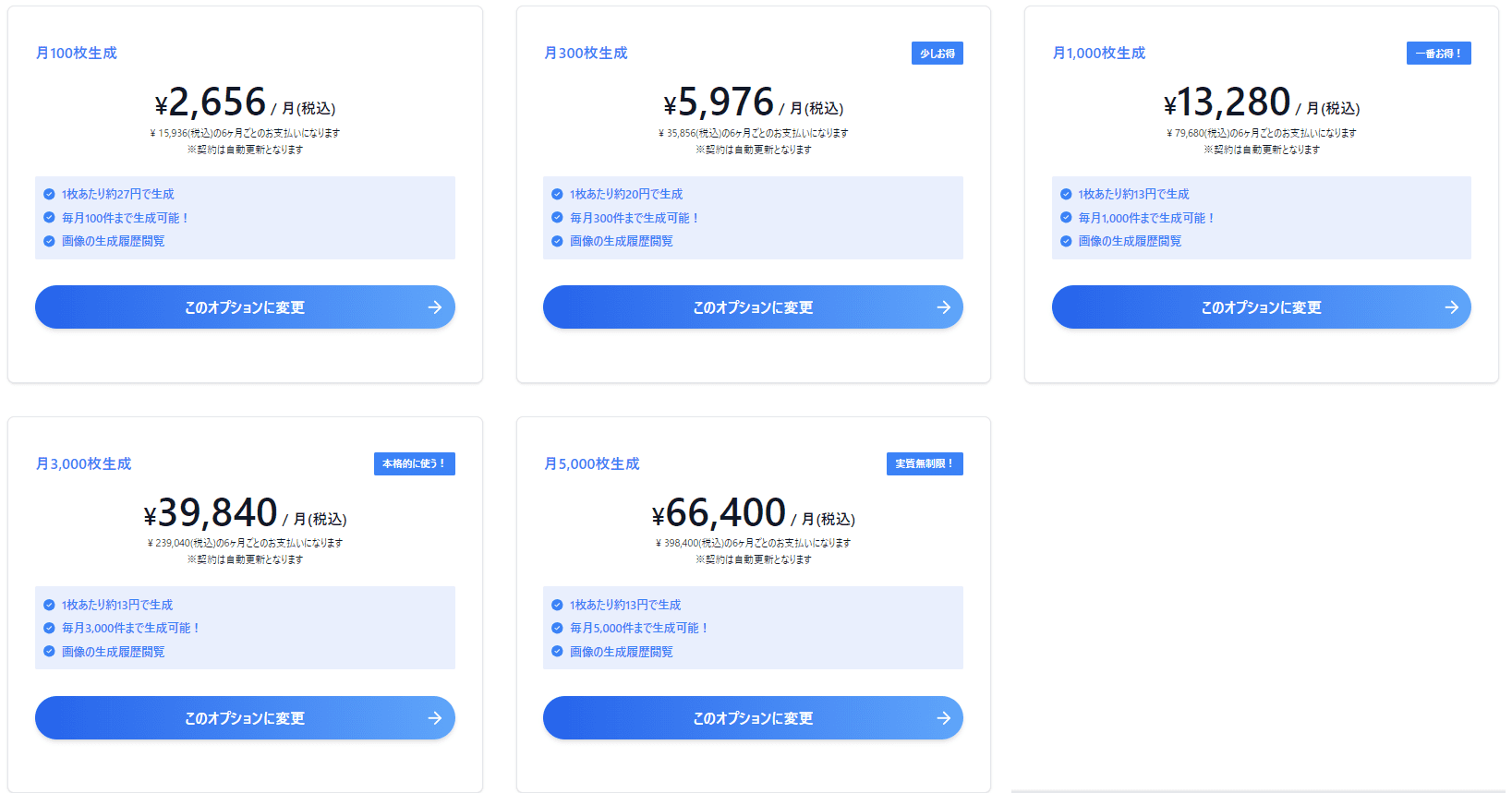Click arrow icon on ¥39,840 plan button
The image size is (1512, 793).
(x=435, y=718)
